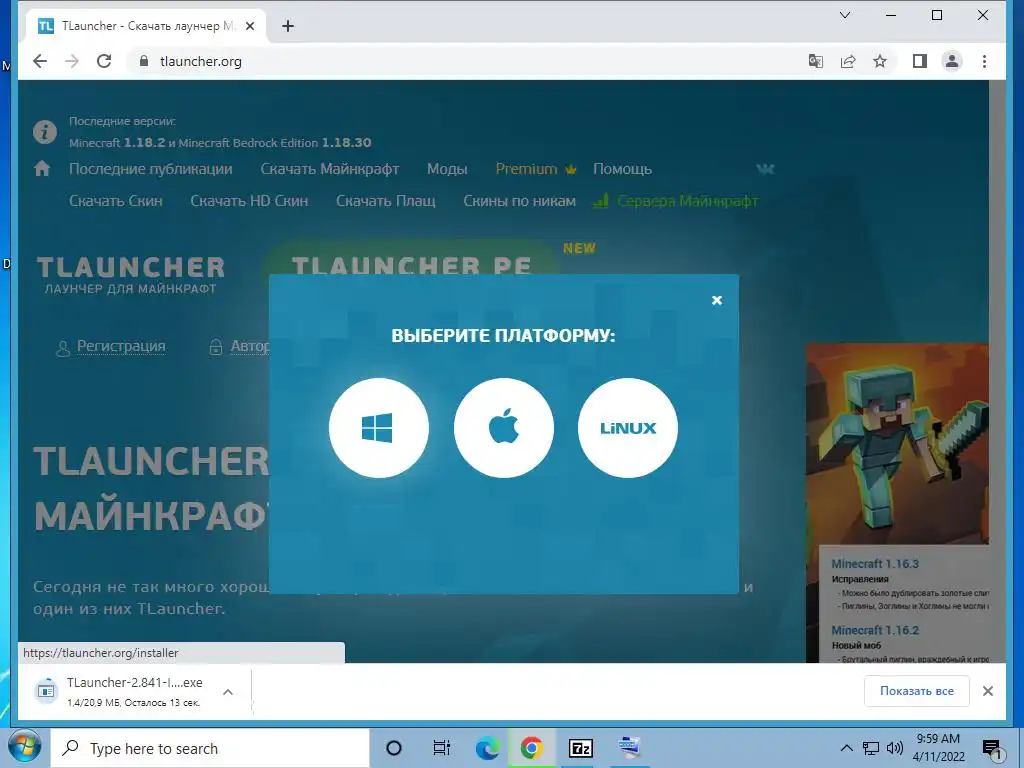Image resolution: width=1024 pixels, height=768 pixels.
Task: Select the TLauncher tab
Action: 147,26
